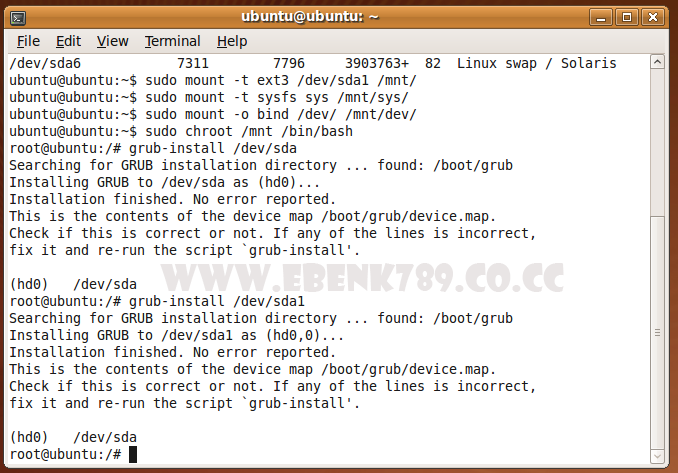Click the sudo mount -t ext3 command line
The height and width of the screenshot is (473, 678).
213,80
